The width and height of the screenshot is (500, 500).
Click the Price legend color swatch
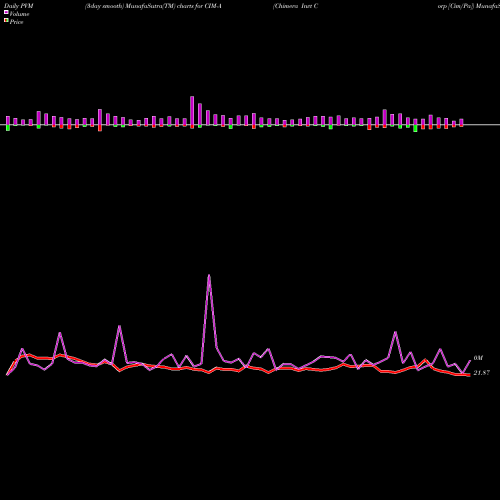[6, 21]
